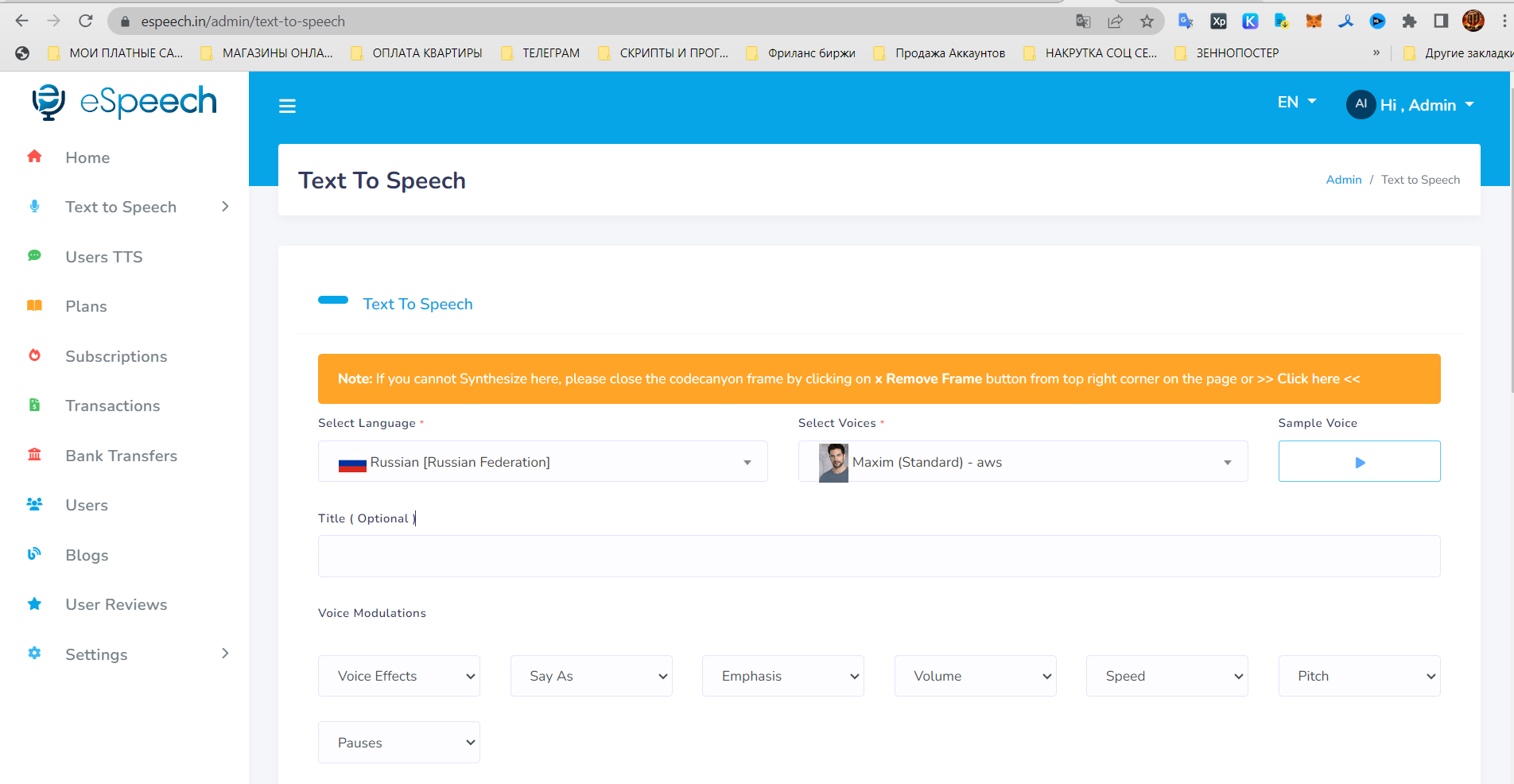Click the eSpeech logo
Viewport: 1514px width, 784px height.
[125, 102]
